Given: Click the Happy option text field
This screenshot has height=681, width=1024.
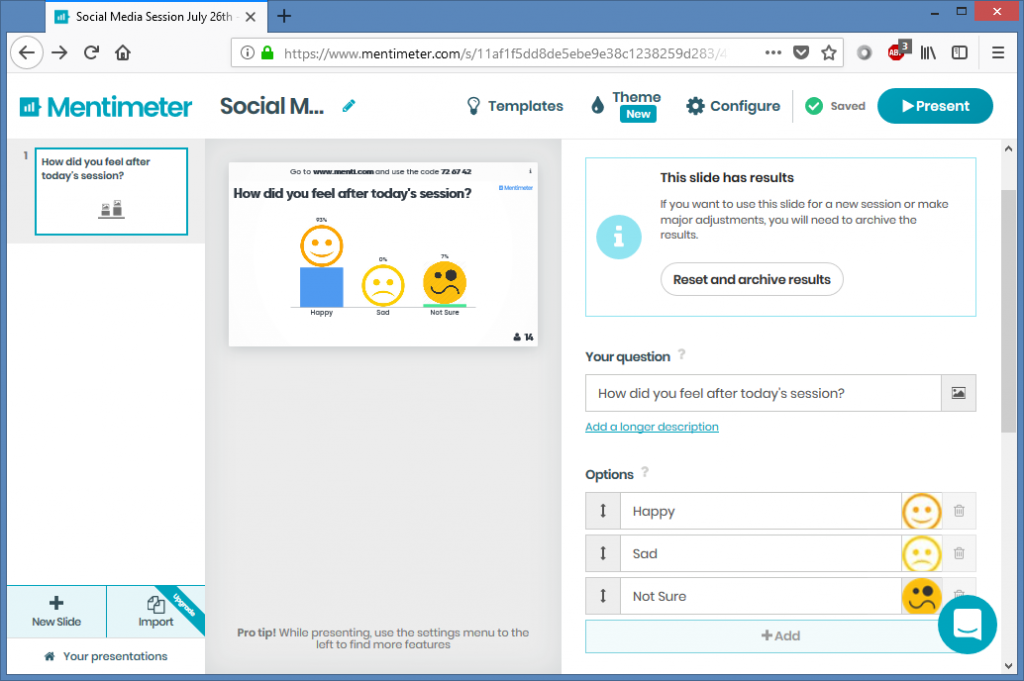Looking at the screenshot, I should 761,511.
